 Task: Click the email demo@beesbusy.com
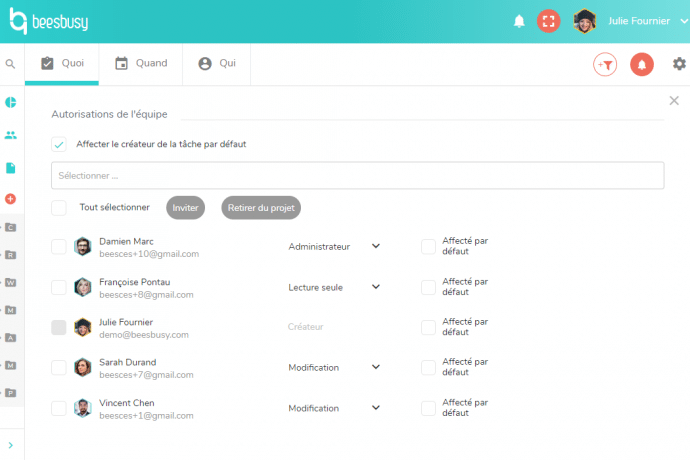(144, 335)
